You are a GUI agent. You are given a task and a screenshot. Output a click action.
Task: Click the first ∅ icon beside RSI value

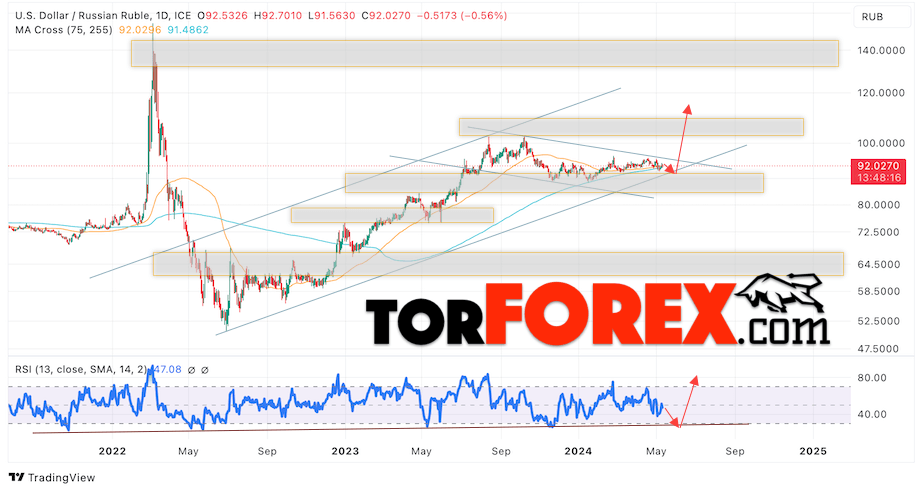191,370
